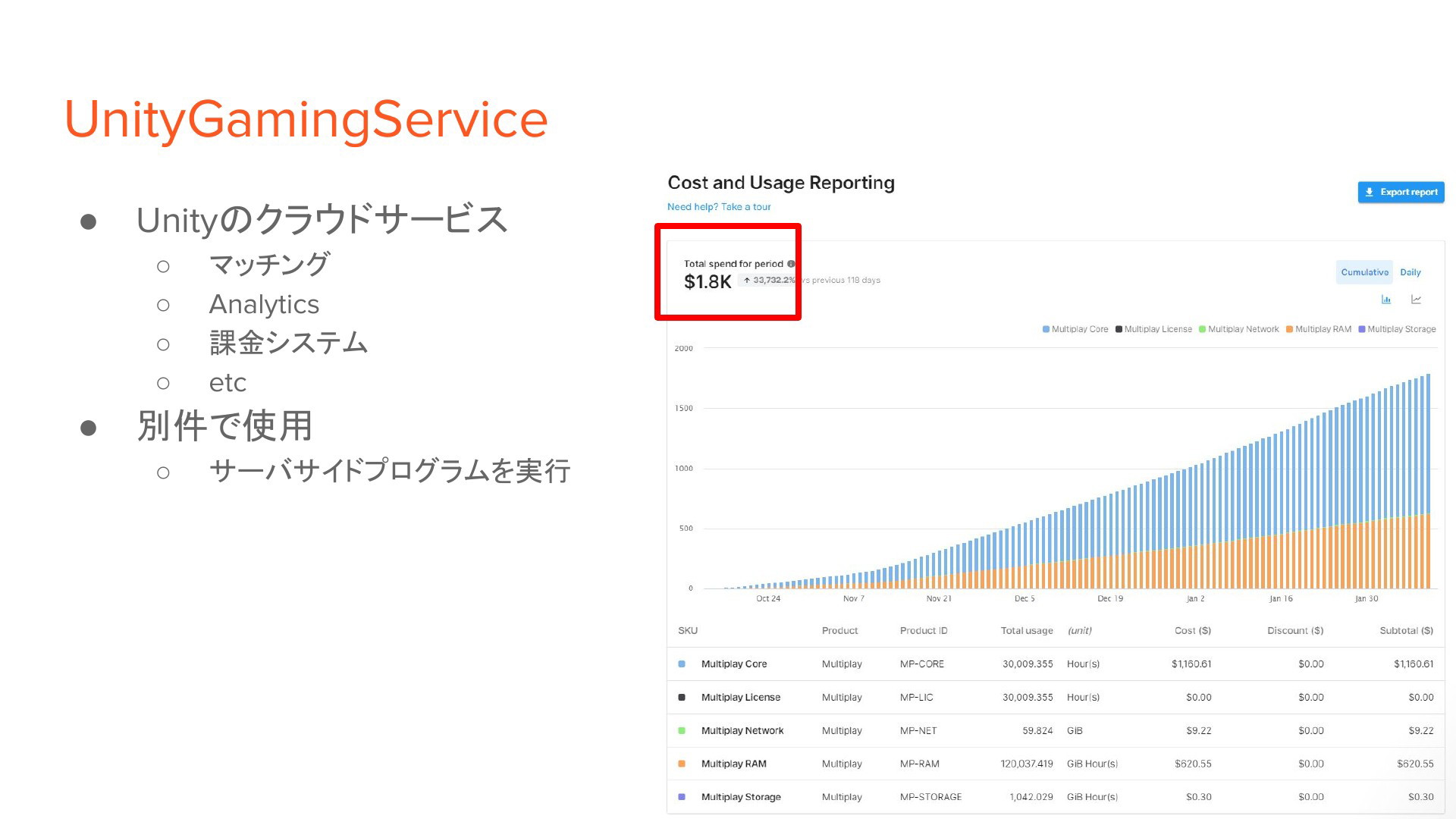Click the MP-CORE product ID cell
This screenshot has width=1456, height=819.
[x=922, y=664]
